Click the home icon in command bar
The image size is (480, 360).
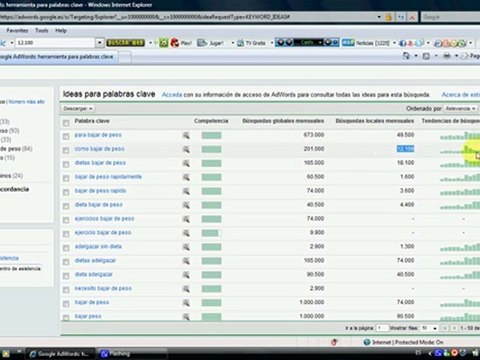tap(406, 56)
